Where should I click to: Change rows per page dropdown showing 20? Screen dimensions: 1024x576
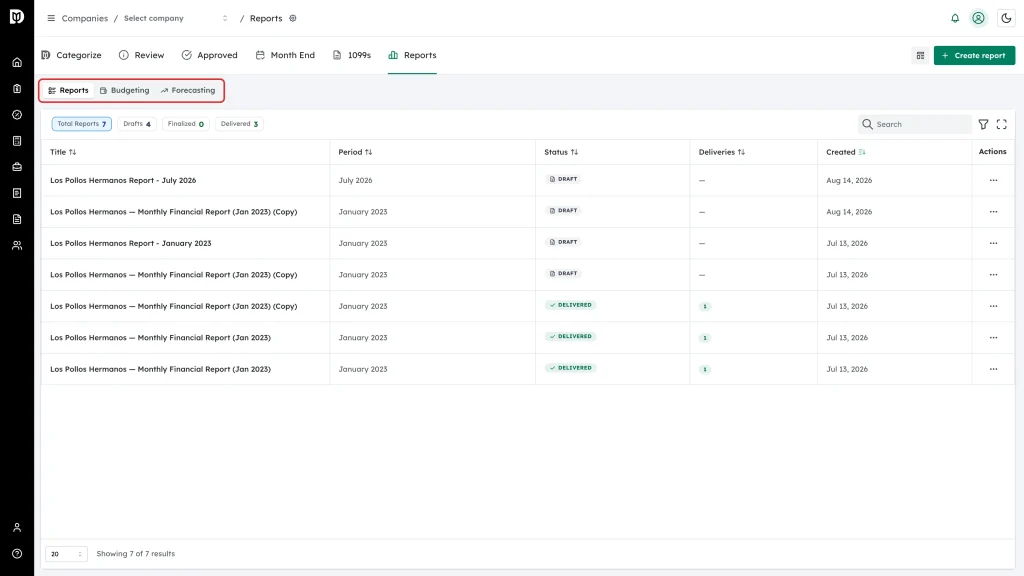[x=66, y=554]
